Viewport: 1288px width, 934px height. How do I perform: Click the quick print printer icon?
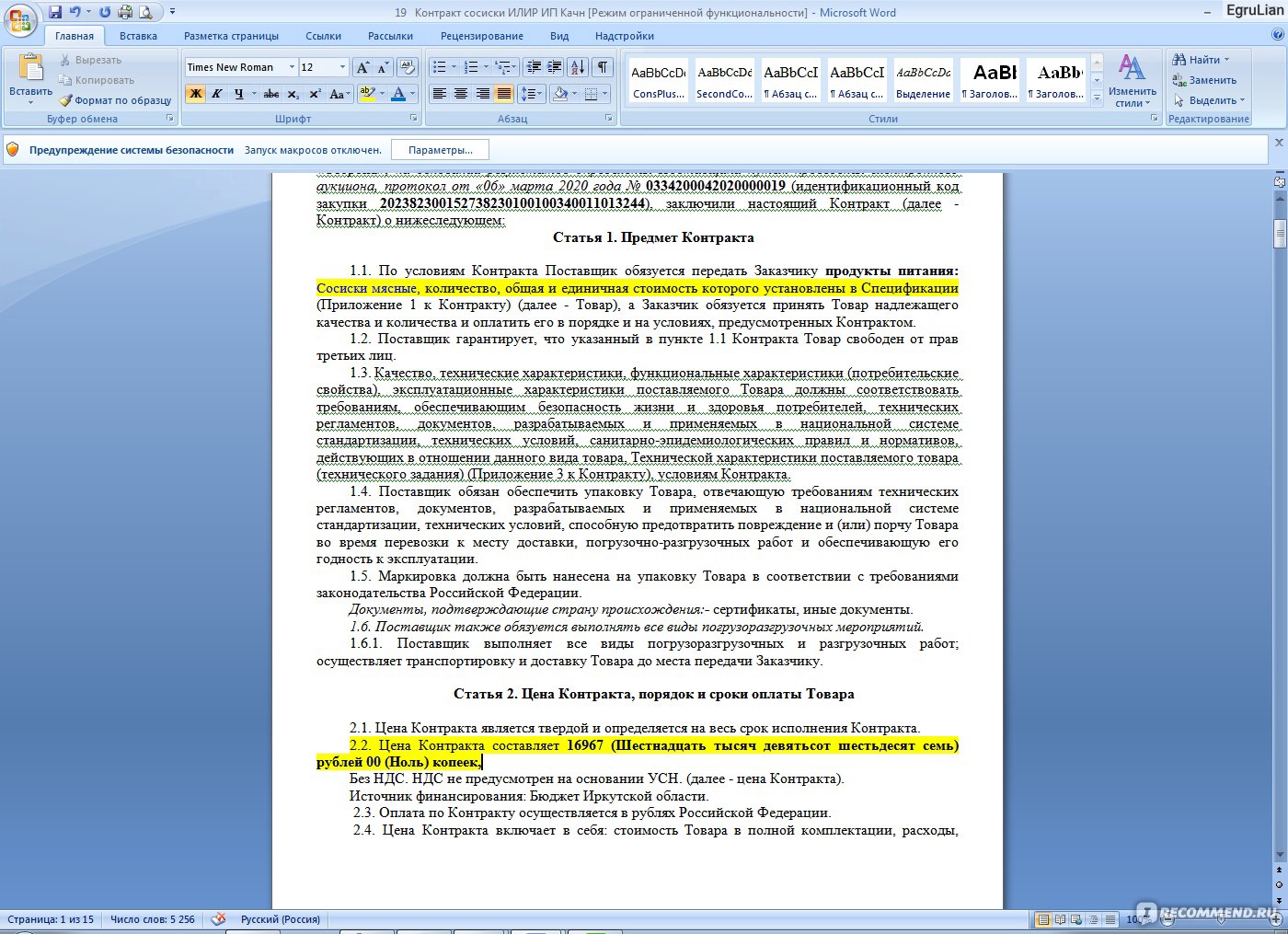click(x=124, y=12)
